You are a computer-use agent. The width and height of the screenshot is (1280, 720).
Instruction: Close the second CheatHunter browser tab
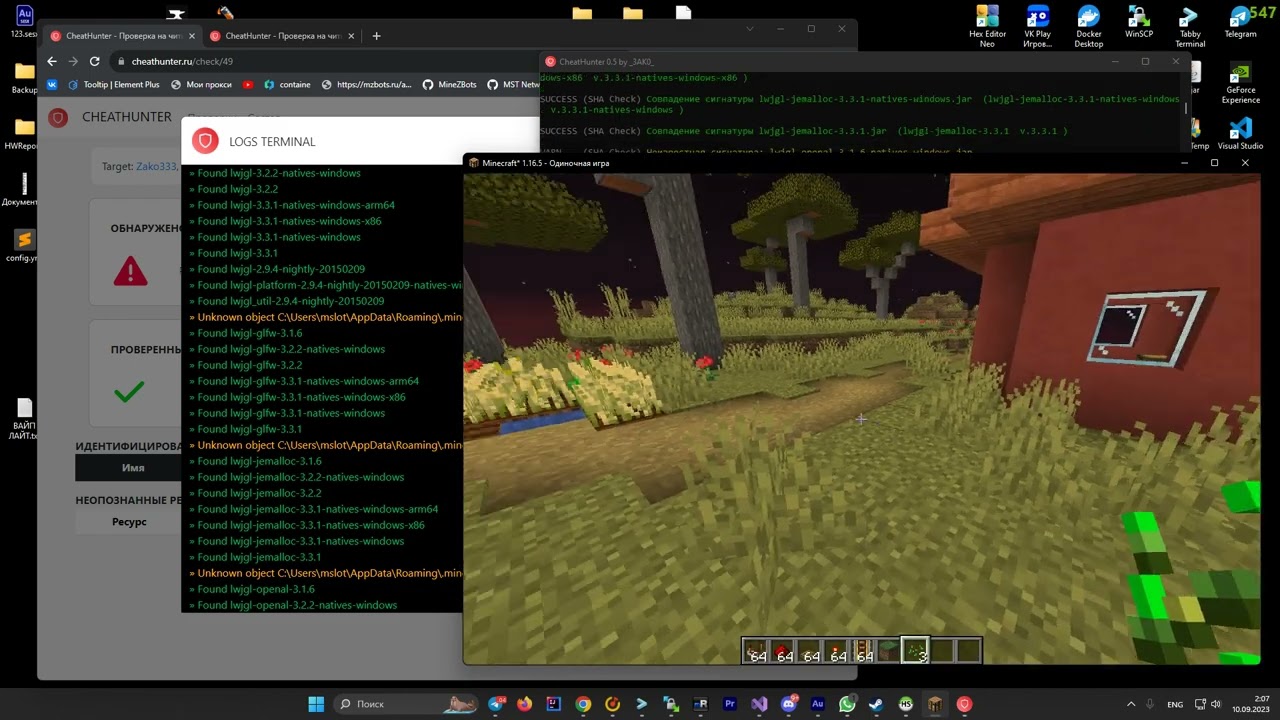coord(349,36)
